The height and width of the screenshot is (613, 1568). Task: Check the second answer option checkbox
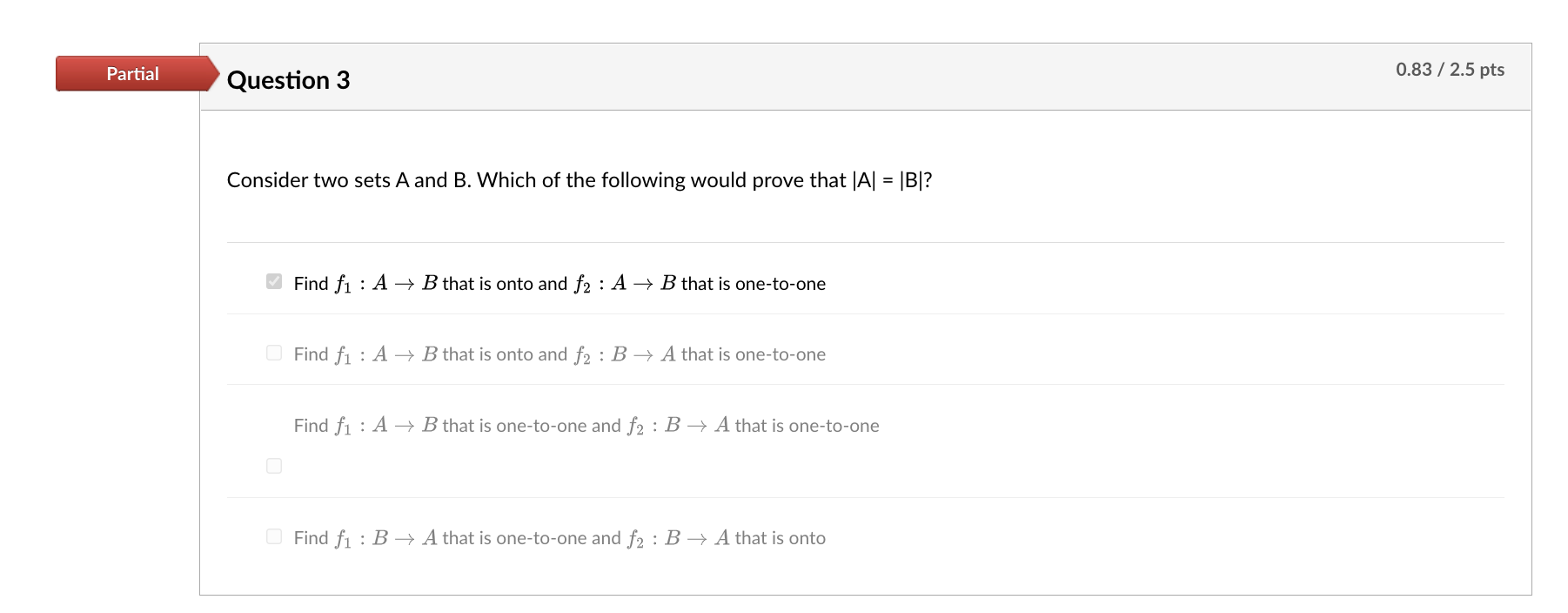[274, 352]
